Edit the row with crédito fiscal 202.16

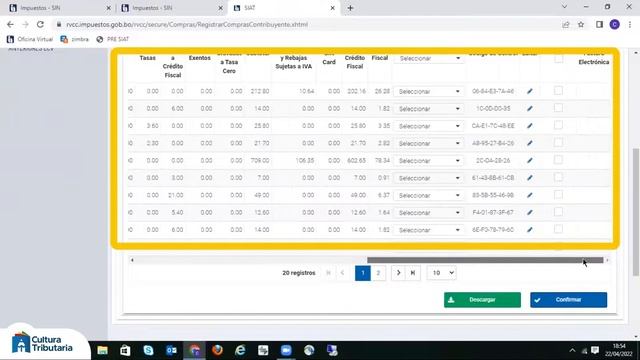(x=530, y=91)
